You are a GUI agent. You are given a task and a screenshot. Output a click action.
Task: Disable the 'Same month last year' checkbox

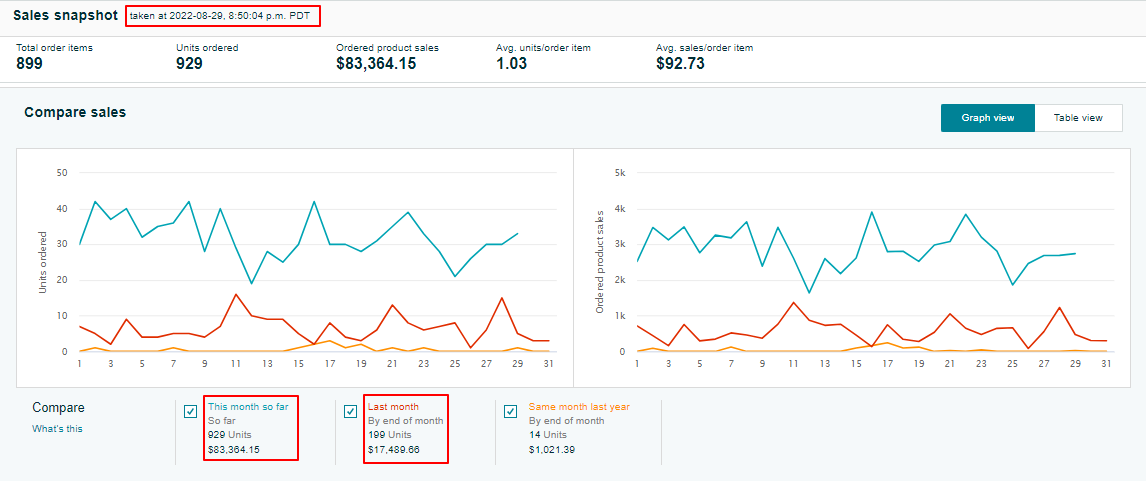(511, 411)
